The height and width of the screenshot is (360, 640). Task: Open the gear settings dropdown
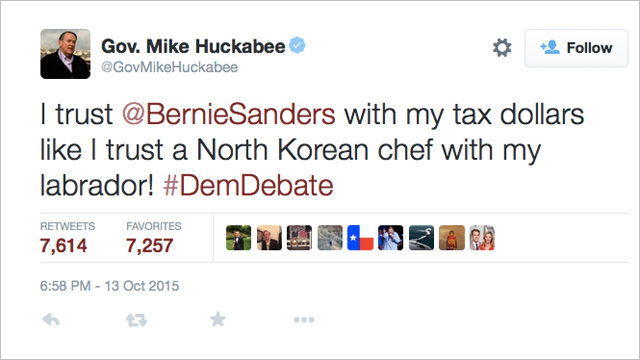(502, 48)
